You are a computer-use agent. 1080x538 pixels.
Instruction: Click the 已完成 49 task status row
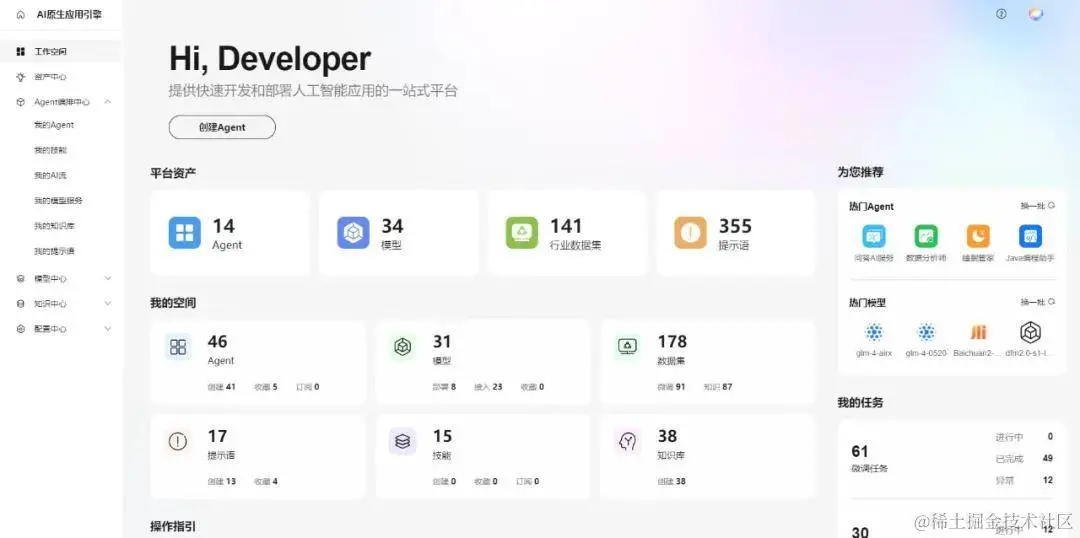coord(1024,458)
